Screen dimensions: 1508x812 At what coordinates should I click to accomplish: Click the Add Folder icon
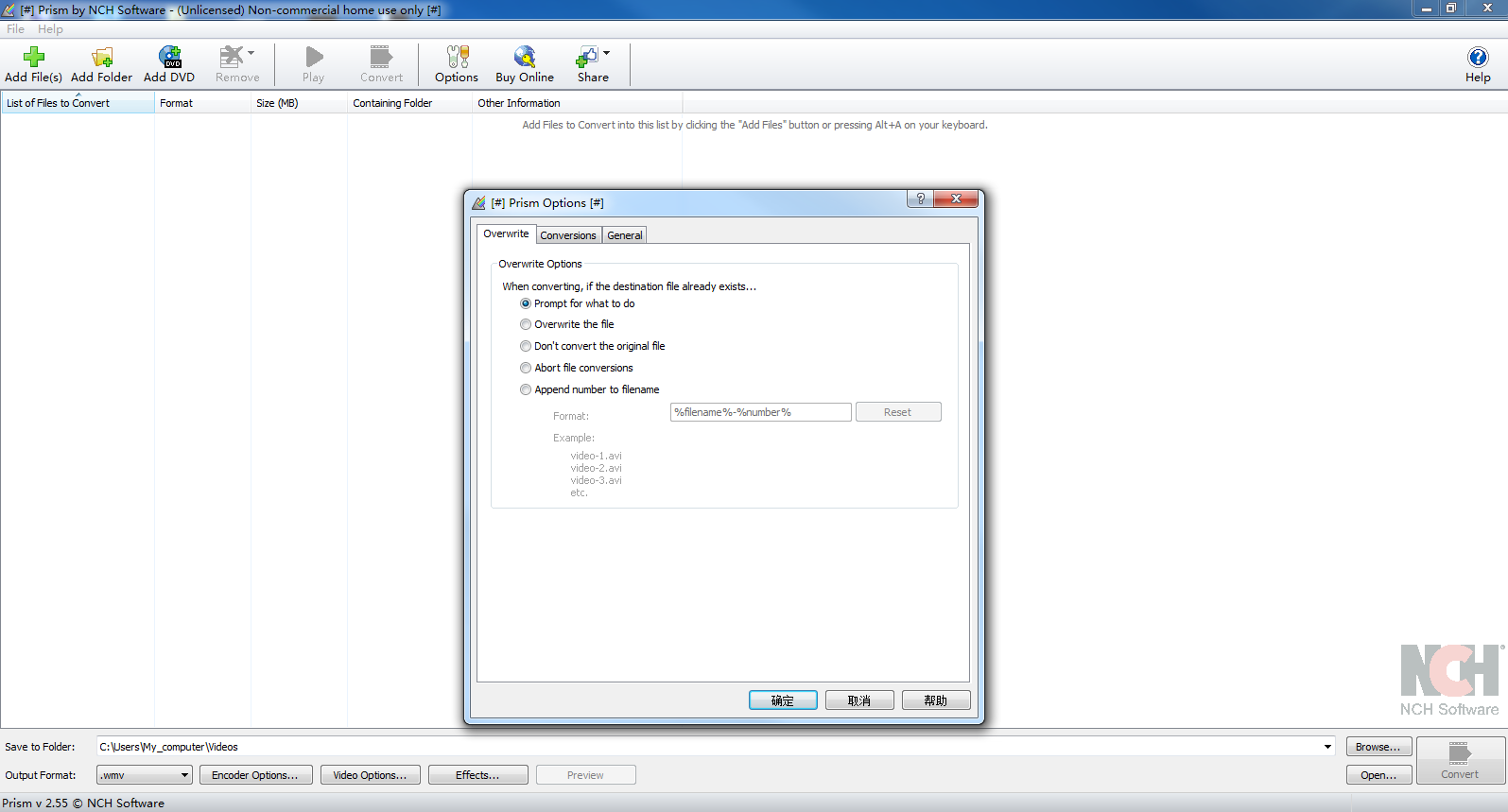pyautogui.click(x=101, y=58)
